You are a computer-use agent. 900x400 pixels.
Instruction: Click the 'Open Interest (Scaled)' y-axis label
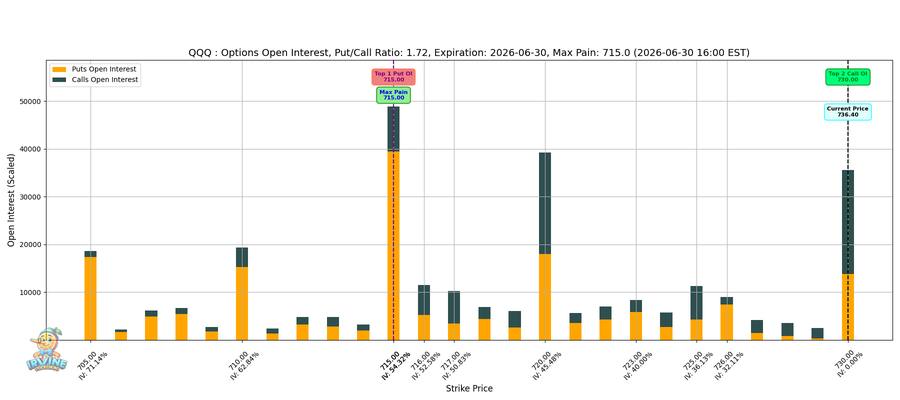pyautogui.click(x=11, y=200)
